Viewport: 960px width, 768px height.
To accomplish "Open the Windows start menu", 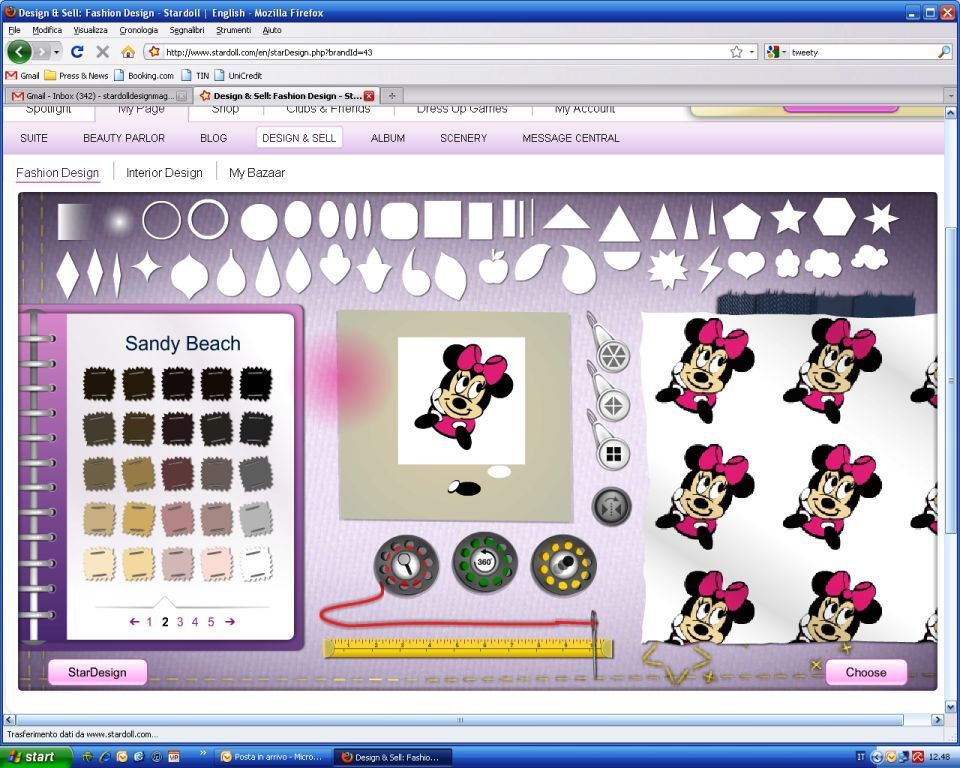I will 36,757.
